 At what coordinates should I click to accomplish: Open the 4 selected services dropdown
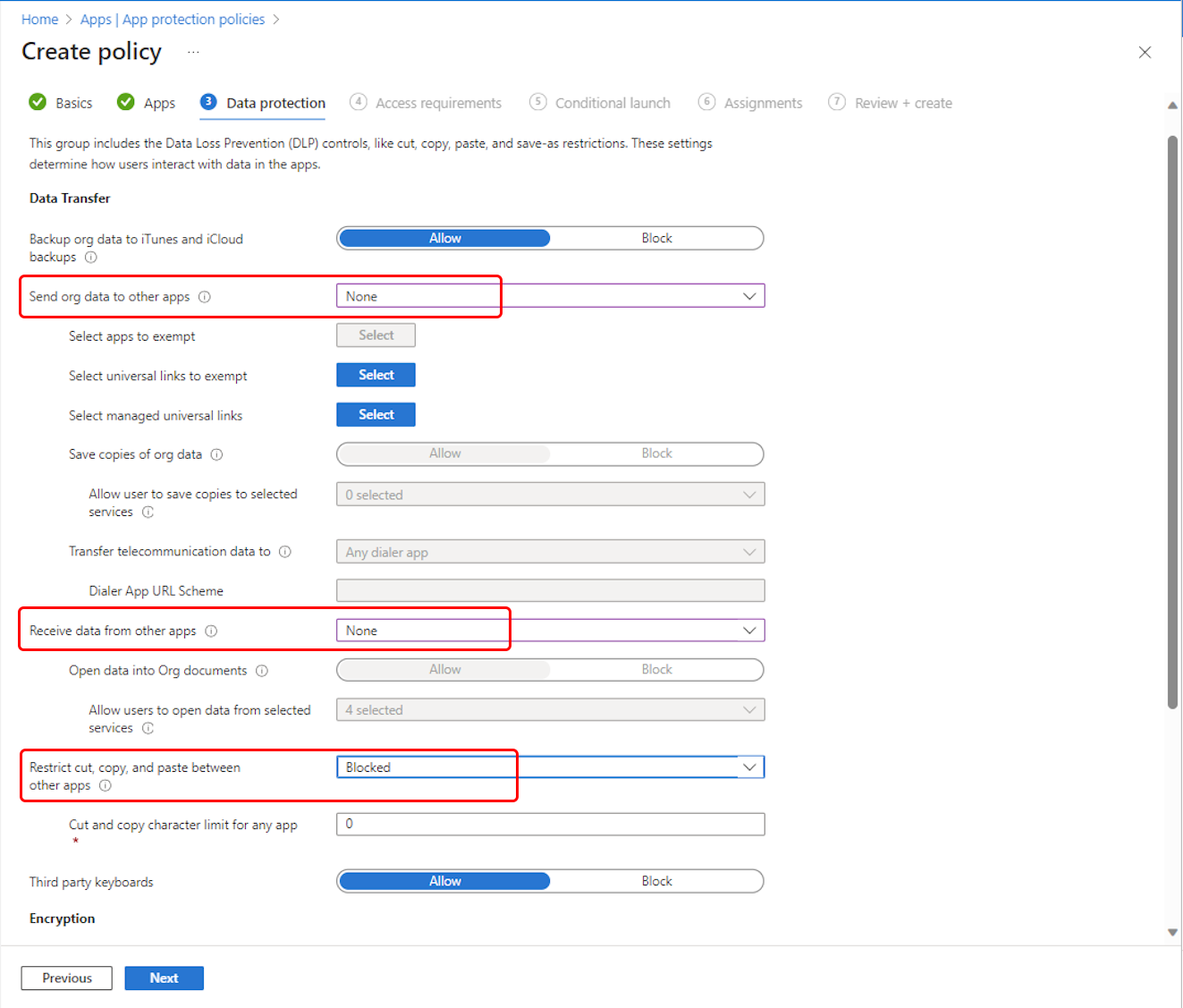point(550,710)
